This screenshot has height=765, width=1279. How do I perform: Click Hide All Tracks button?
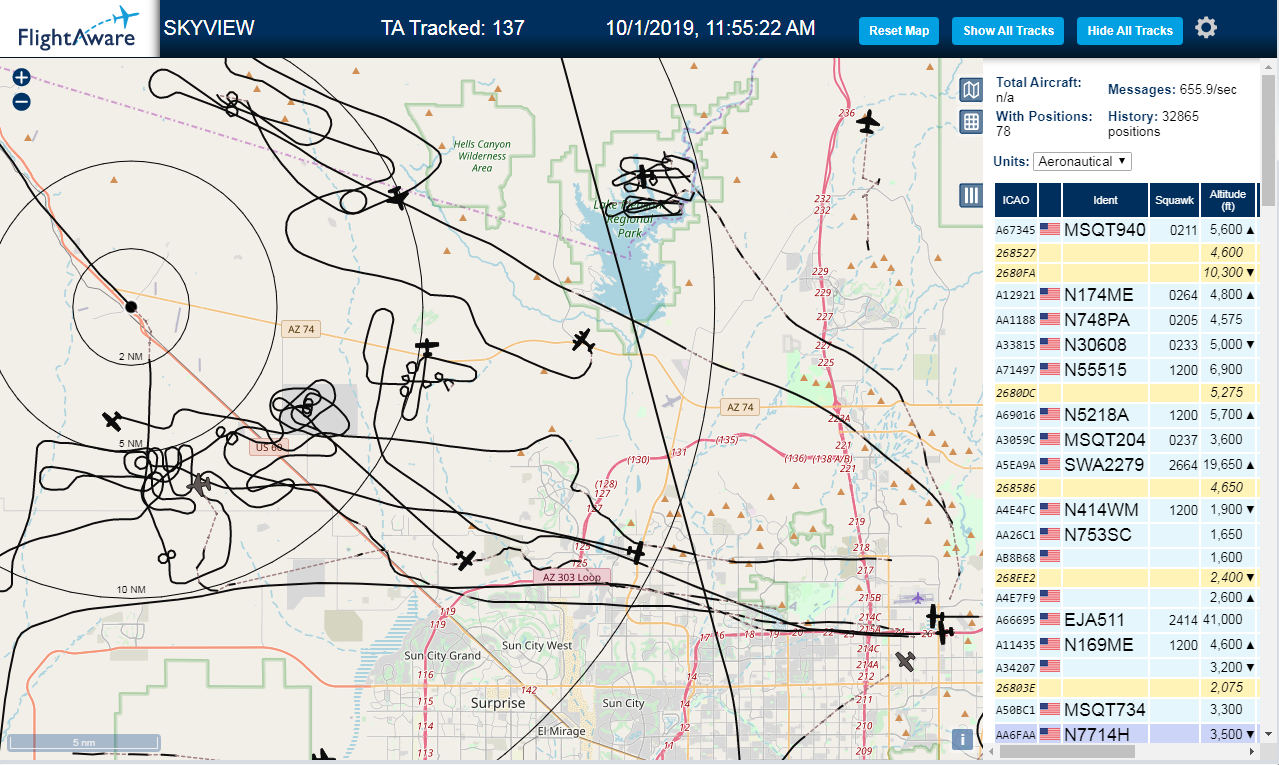(x=1130, y=31)
